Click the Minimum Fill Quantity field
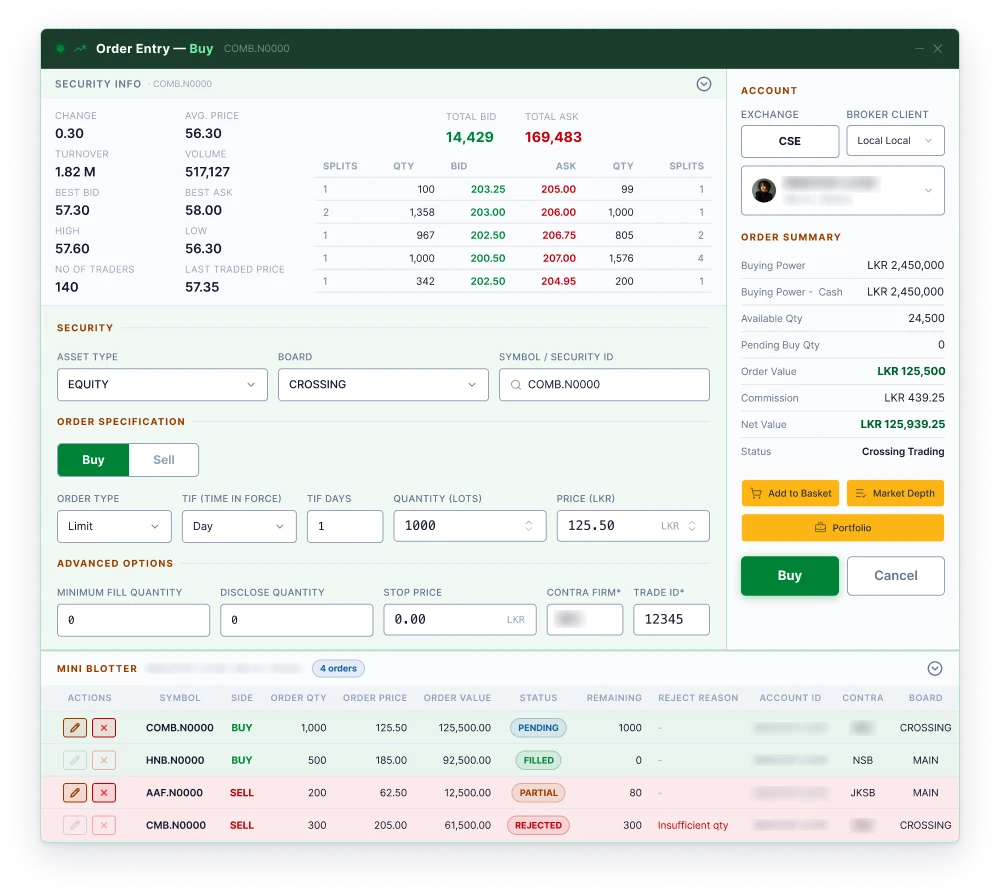Image resolution: width=1000 pixels, height=895 pixels. (133, 620)
